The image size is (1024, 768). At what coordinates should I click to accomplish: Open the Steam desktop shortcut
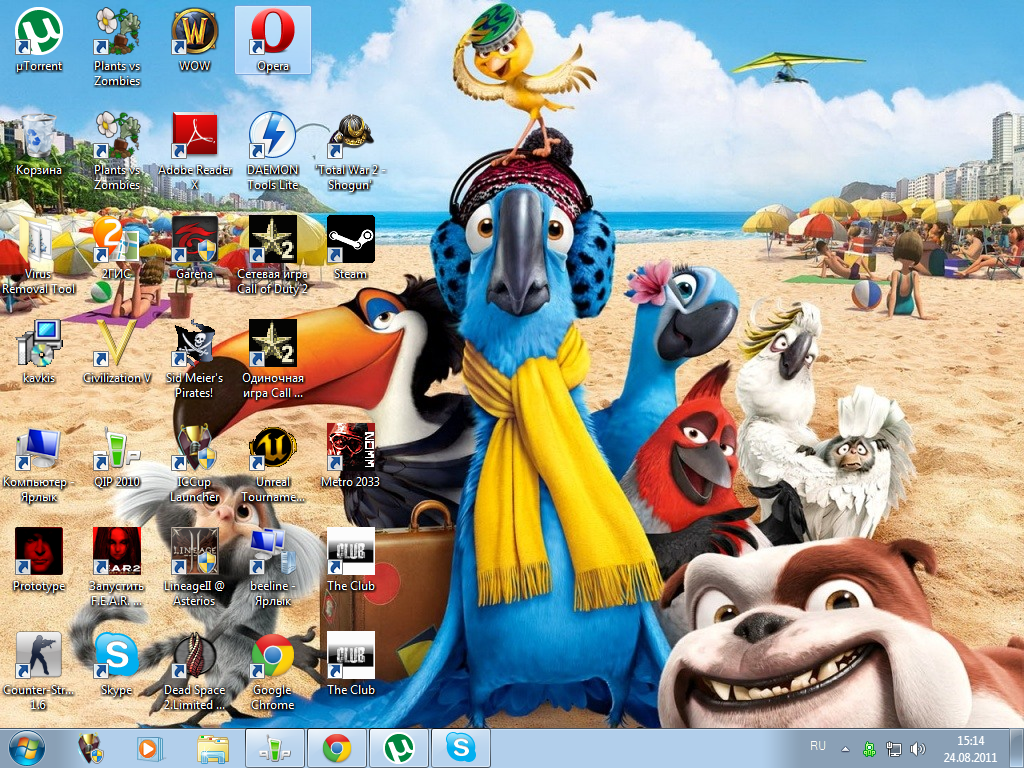pos(351,249)
